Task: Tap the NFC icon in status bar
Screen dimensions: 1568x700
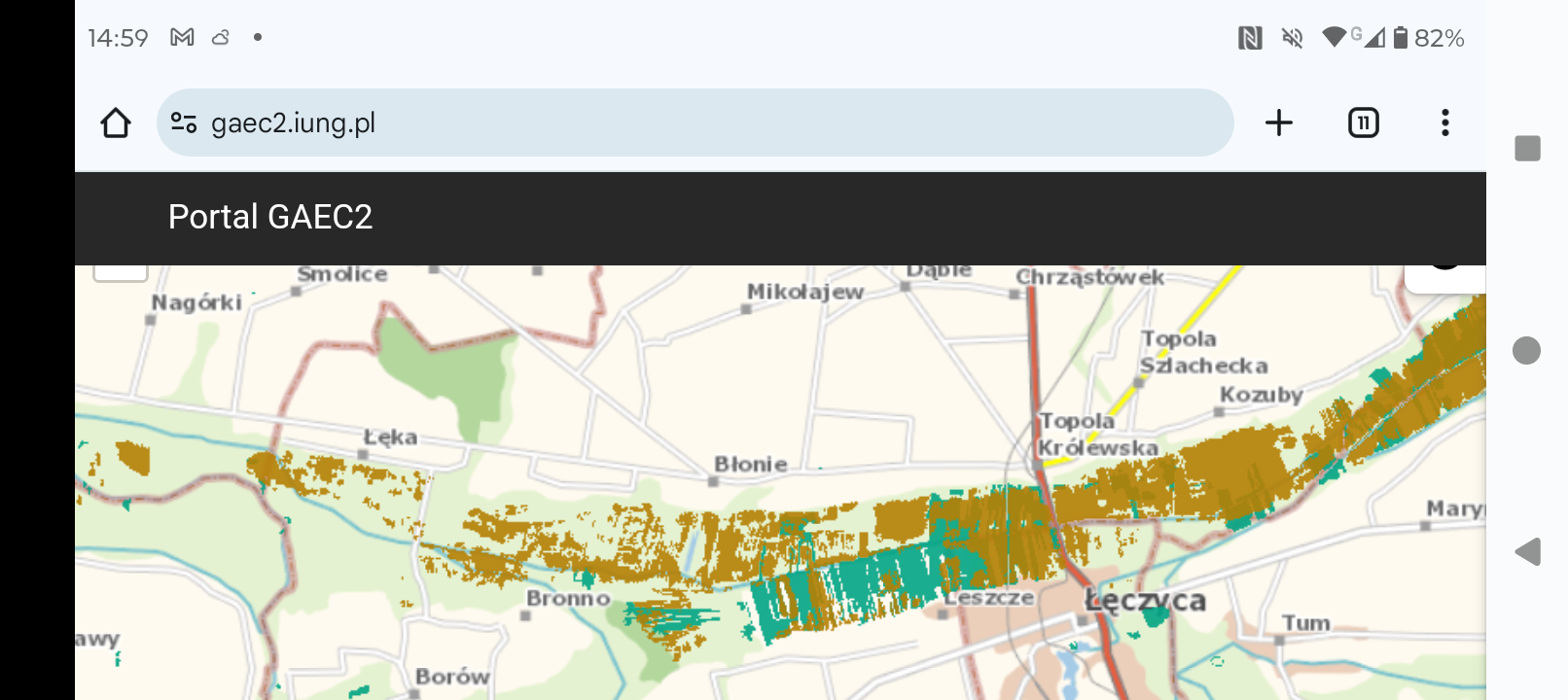Action: tap(1250, 38)
